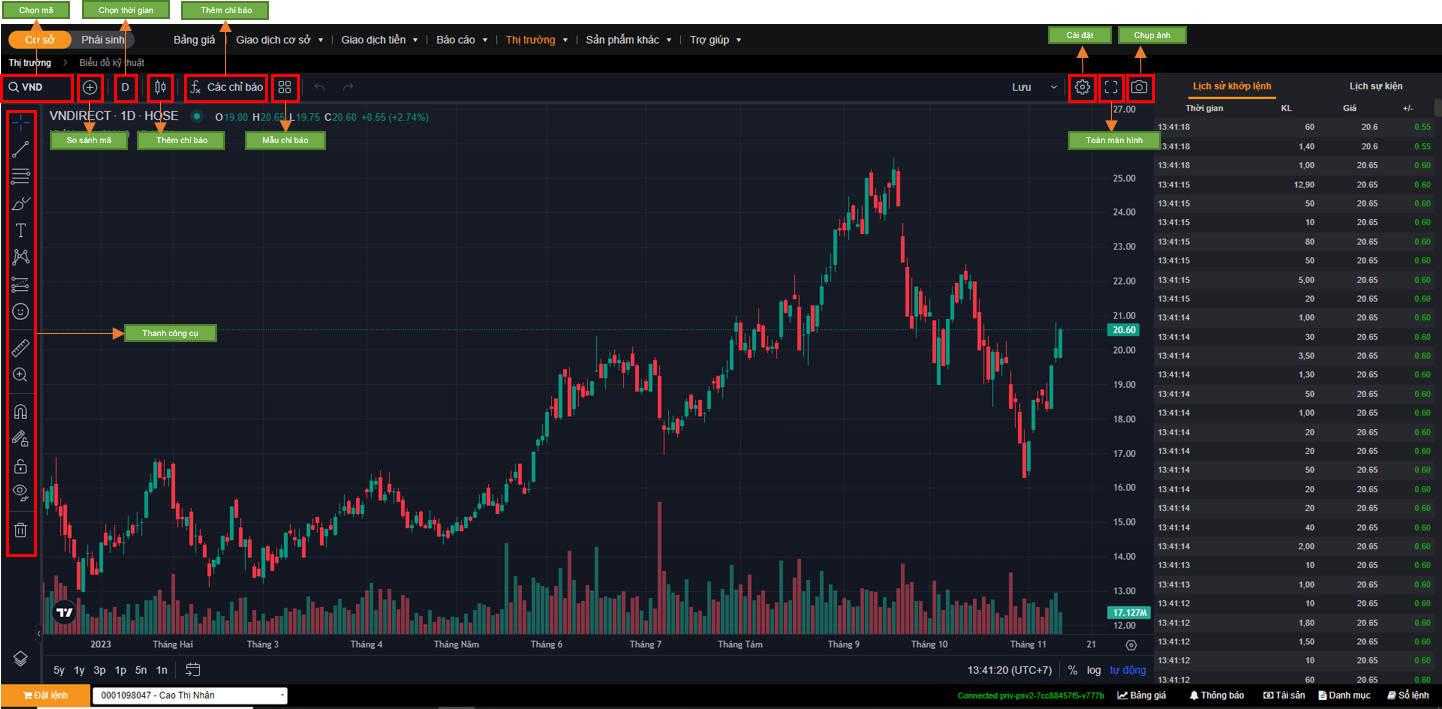Select the trend line drawing tool
Viewport: 1442px width, 709px height.
click(21, 151)
